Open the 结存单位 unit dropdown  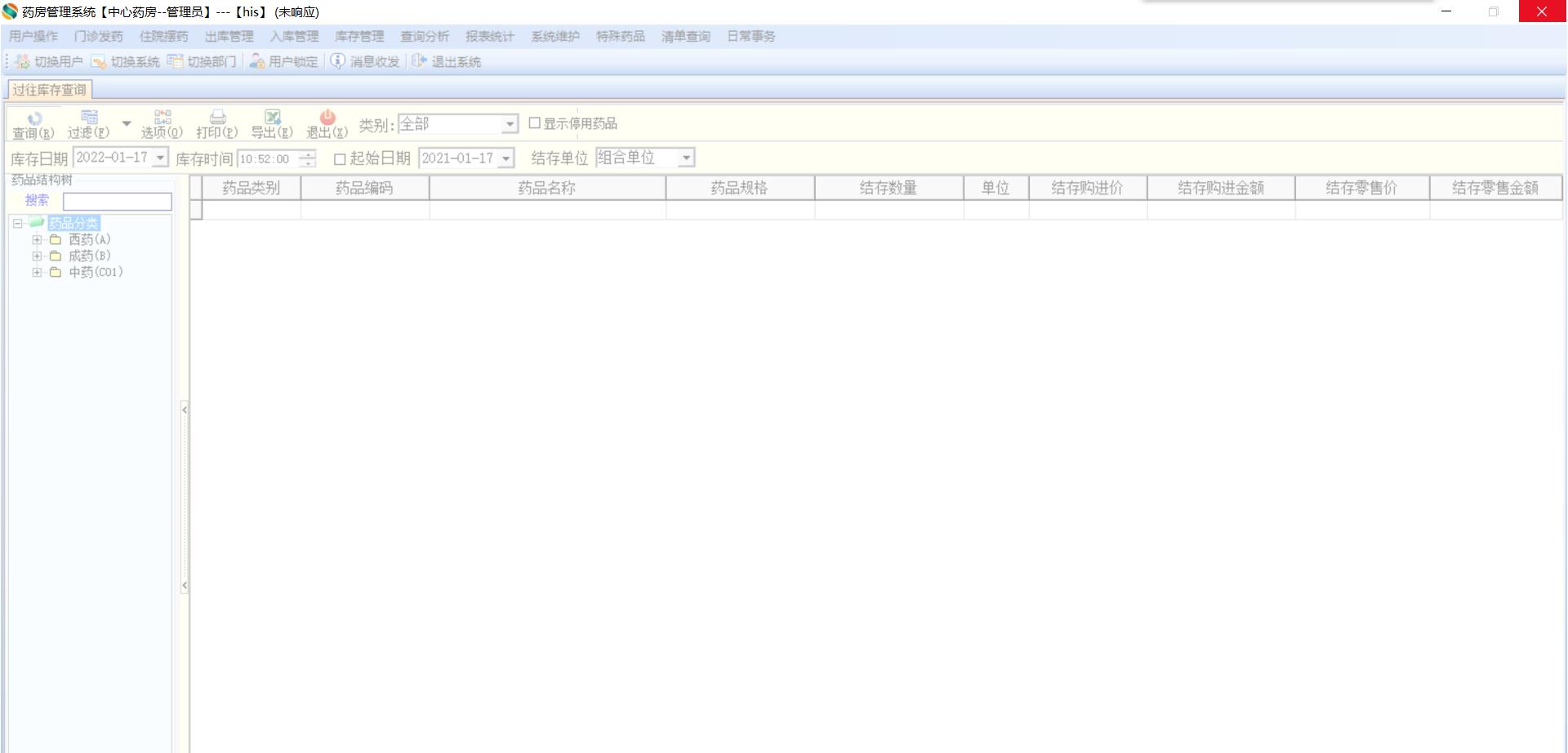pyautogui.click(x=686, y=158)
